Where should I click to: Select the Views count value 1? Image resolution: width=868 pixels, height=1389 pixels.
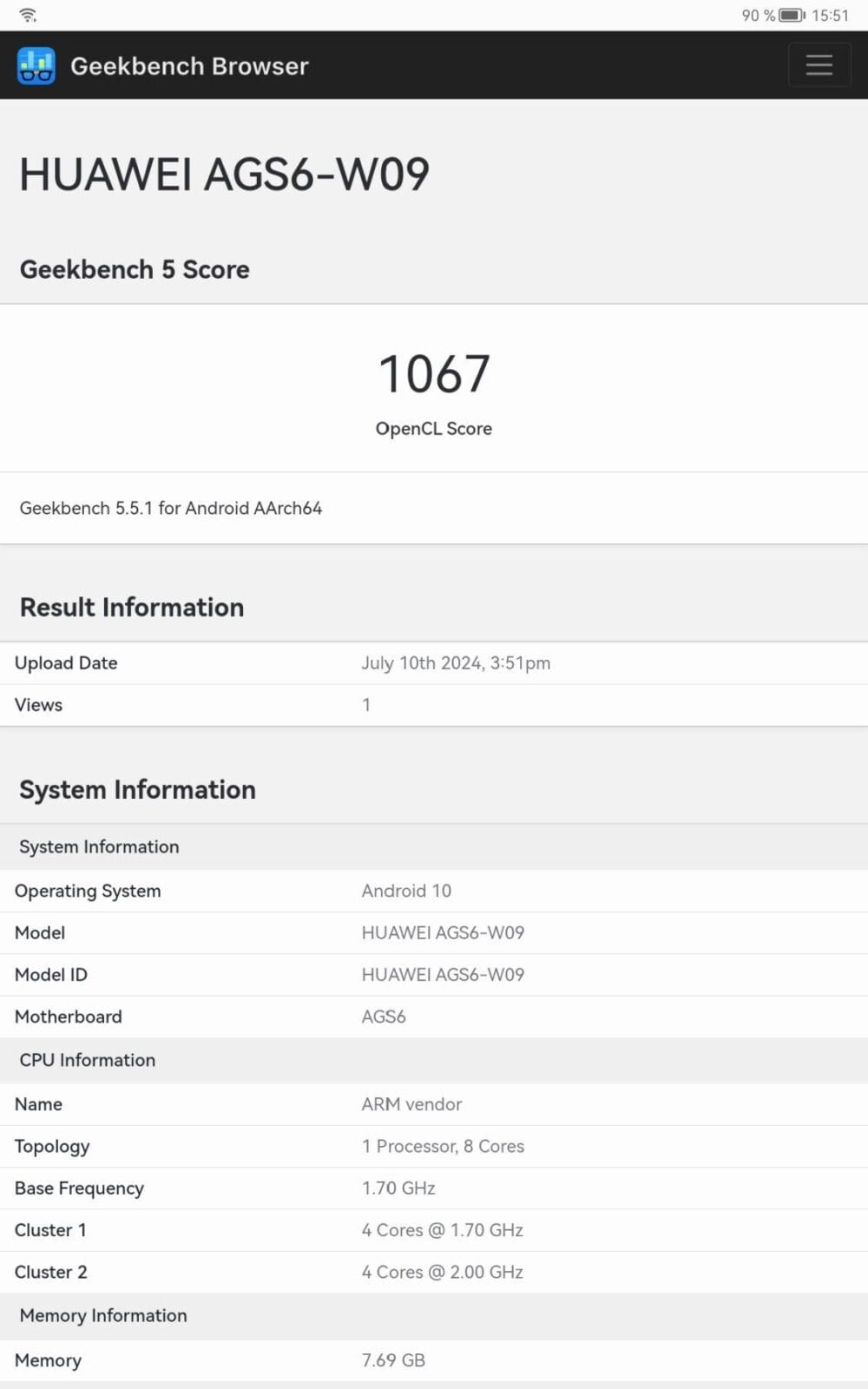pyautogui.click(x=366, y=705)
